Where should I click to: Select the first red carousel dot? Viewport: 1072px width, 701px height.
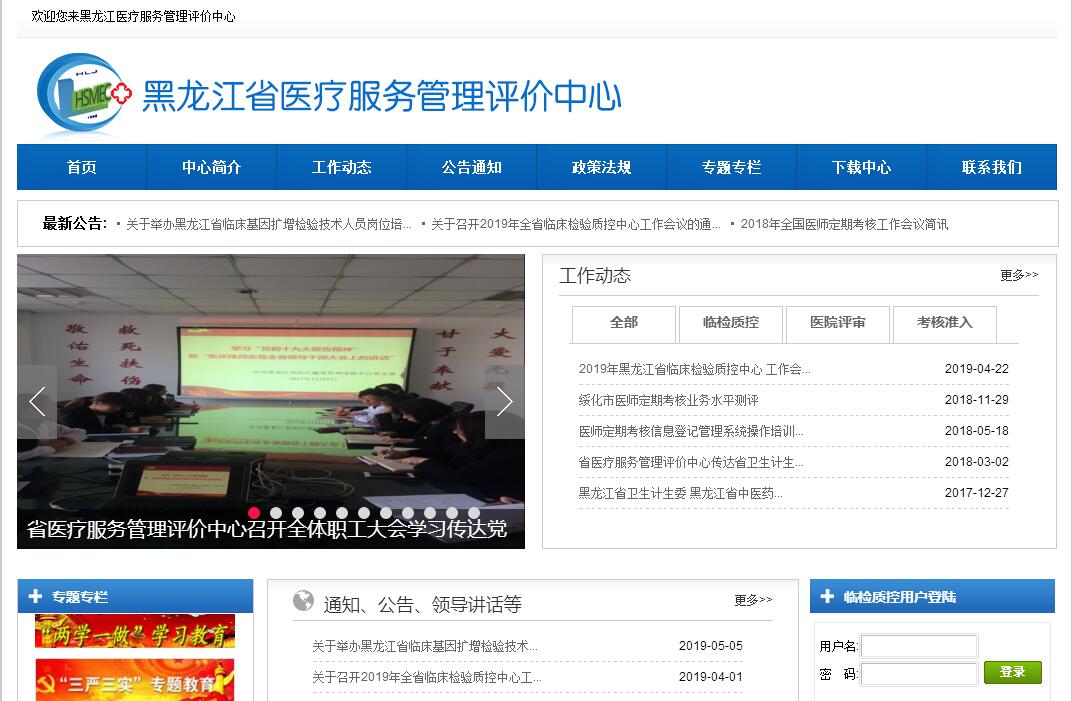tap(254, 513)
